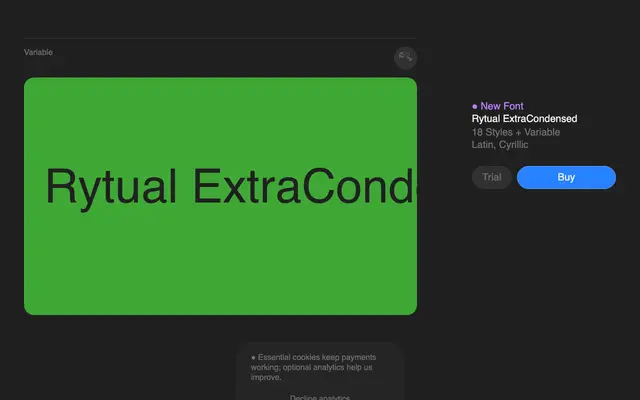The image size is (640, 400).
Task: Click the blue Buy button
Action: pyautogui.click(x=566, y=177)
